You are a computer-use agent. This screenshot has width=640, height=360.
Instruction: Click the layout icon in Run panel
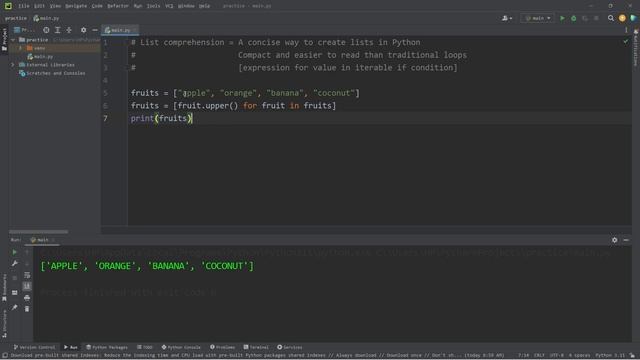pos(14,293)
